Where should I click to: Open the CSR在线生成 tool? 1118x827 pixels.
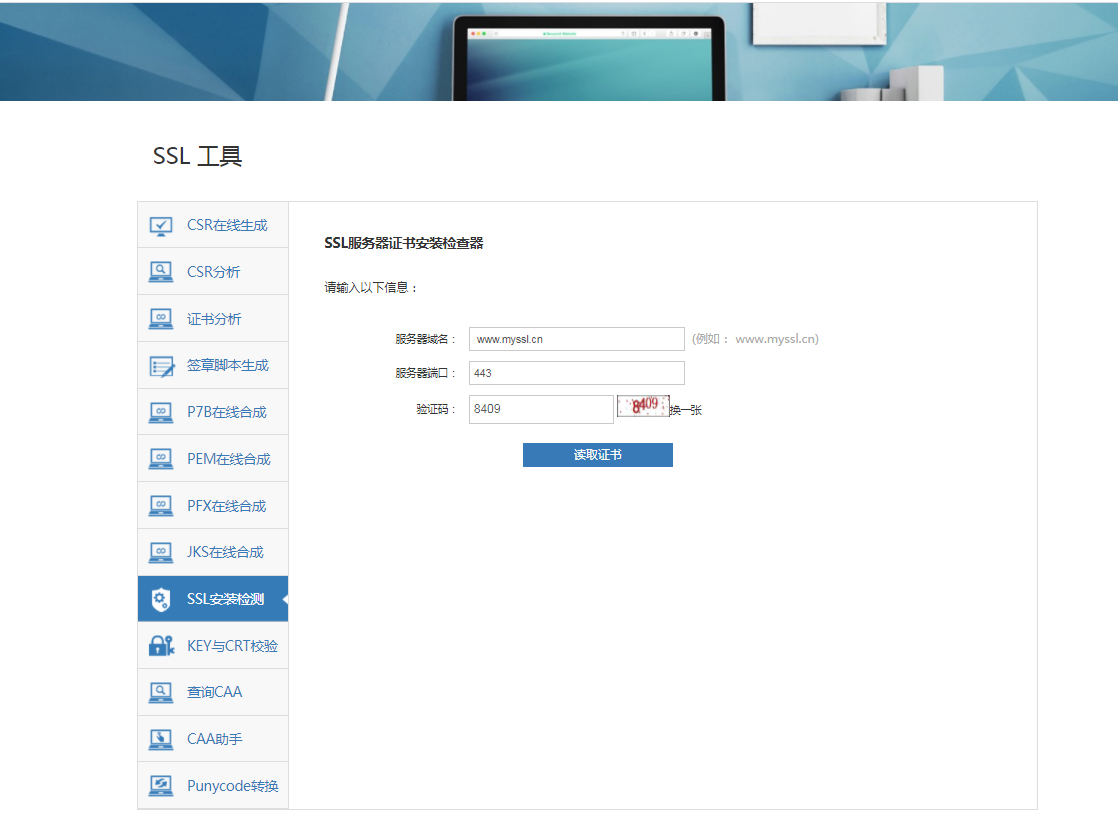(x=213, y=225)
